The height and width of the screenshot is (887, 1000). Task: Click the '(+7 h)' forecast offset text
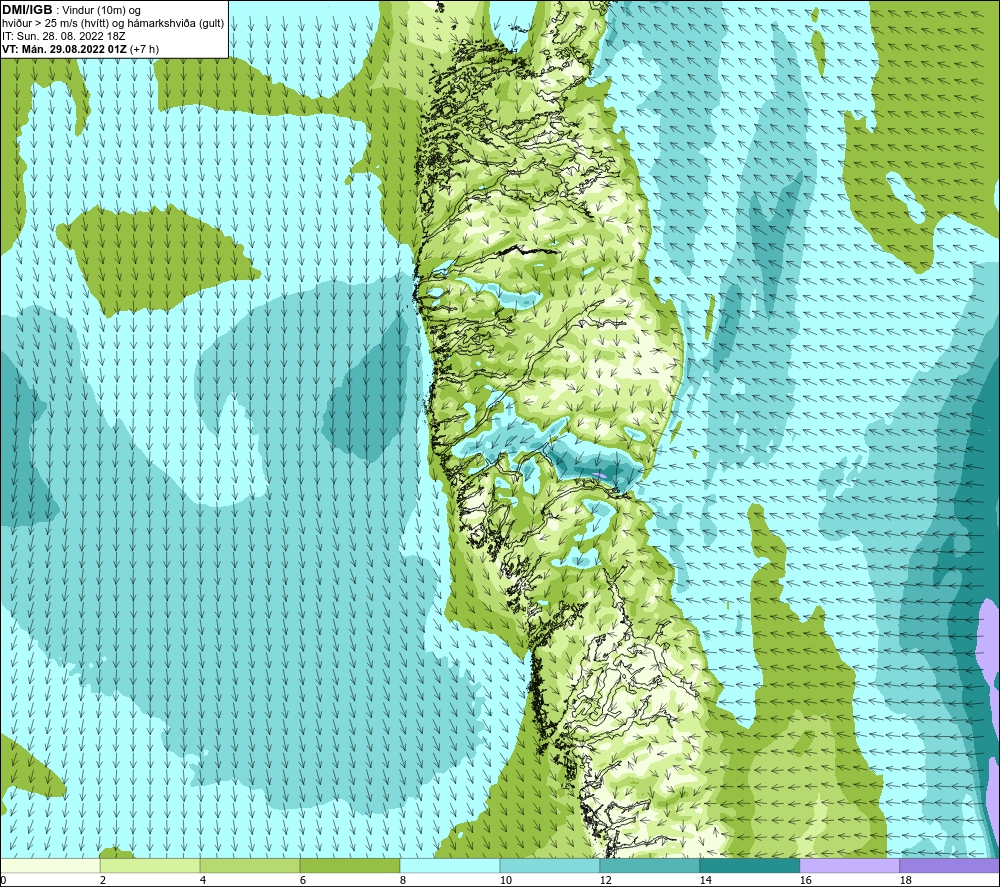point(144,48)
